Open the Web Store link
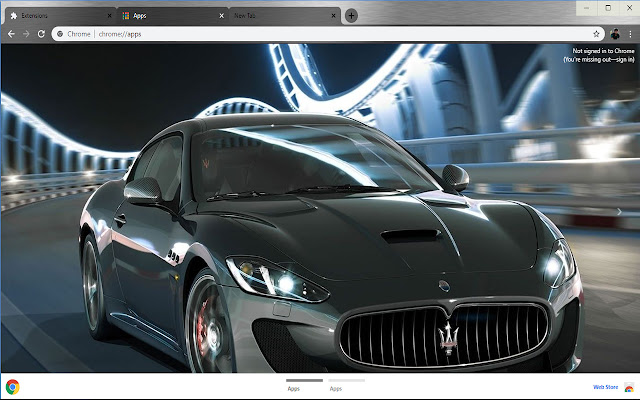Viewport: 640px width, 400px height. point(605,387)
